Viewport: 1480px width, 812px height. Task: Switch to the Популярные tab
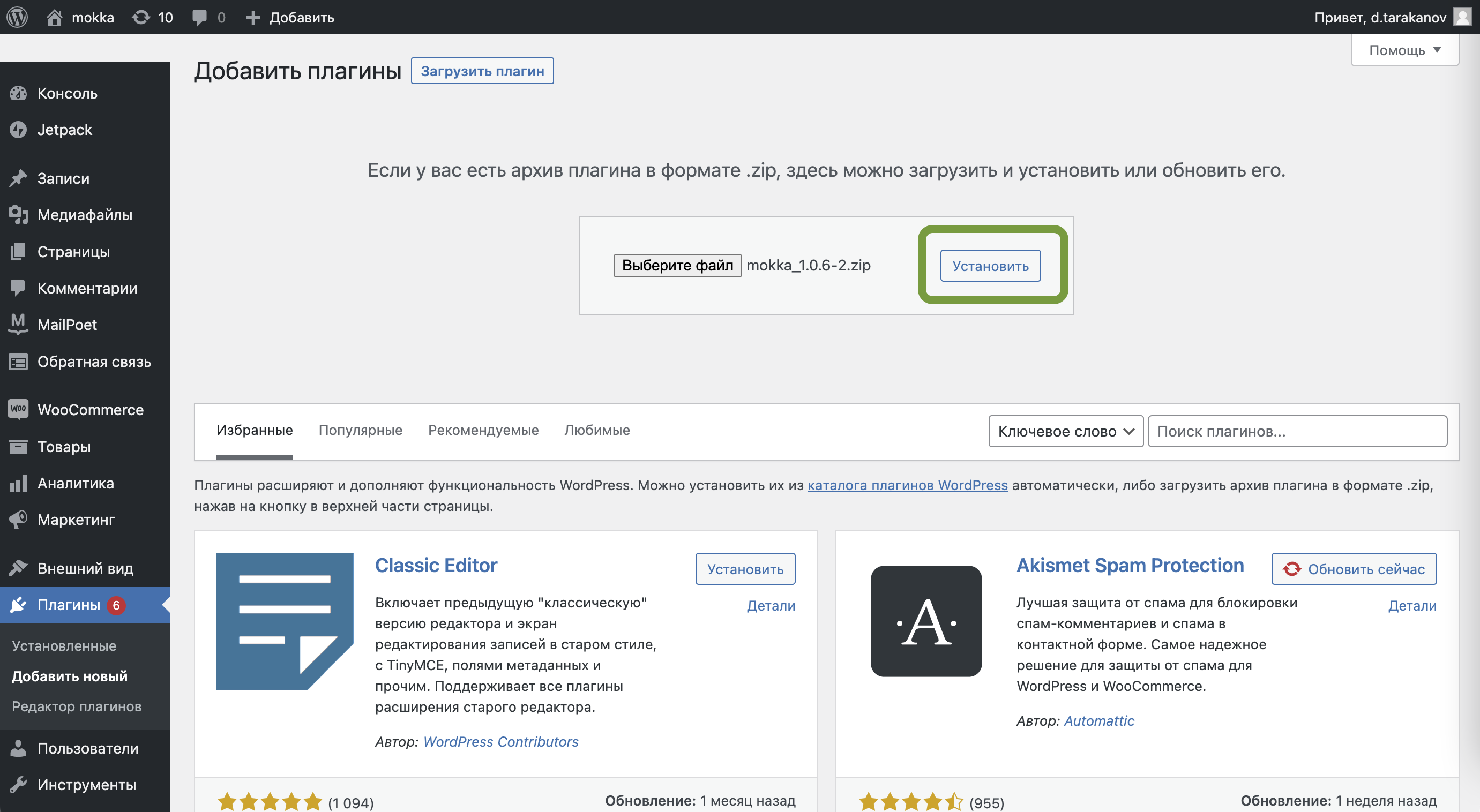tap(360, 430)
